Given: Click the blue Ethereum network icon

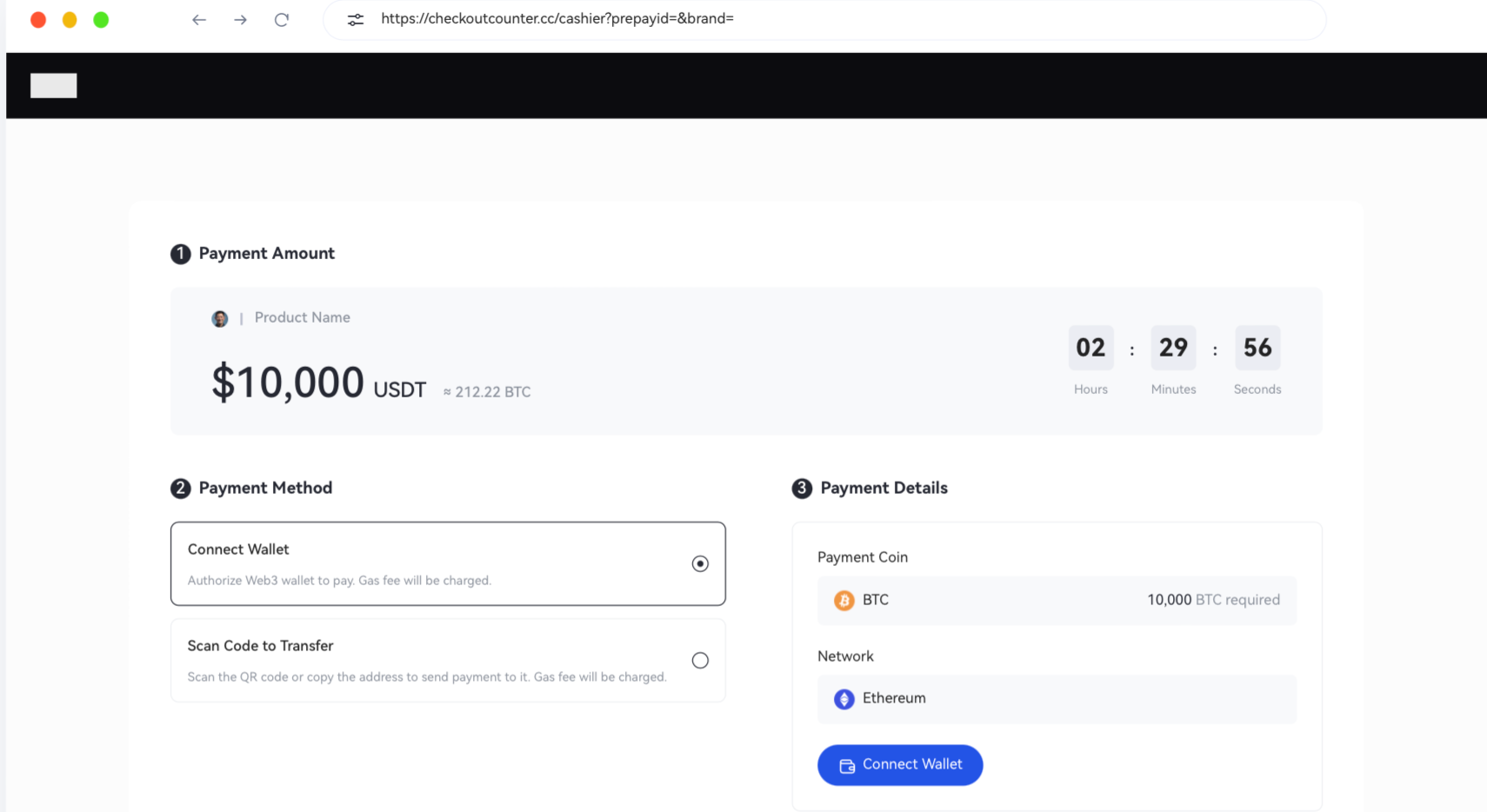Looking at the screenshot, I should click(844, 699).
